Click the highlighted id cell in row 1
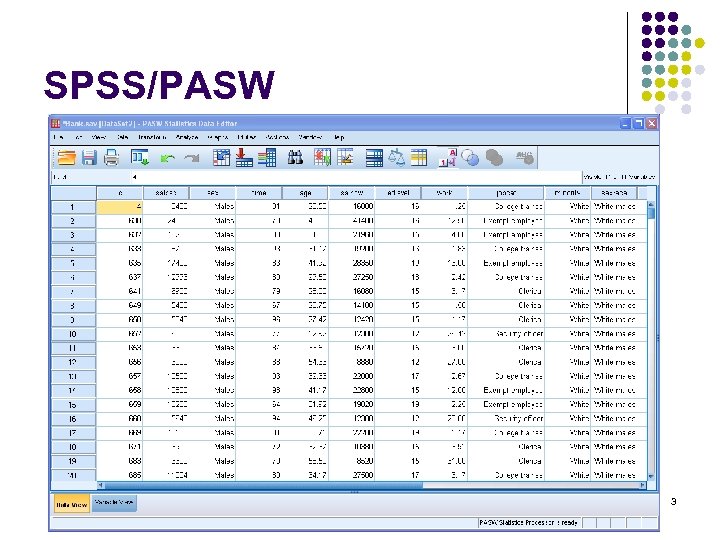The height and width of the screenshot is (540, 720). coord(120,207)
